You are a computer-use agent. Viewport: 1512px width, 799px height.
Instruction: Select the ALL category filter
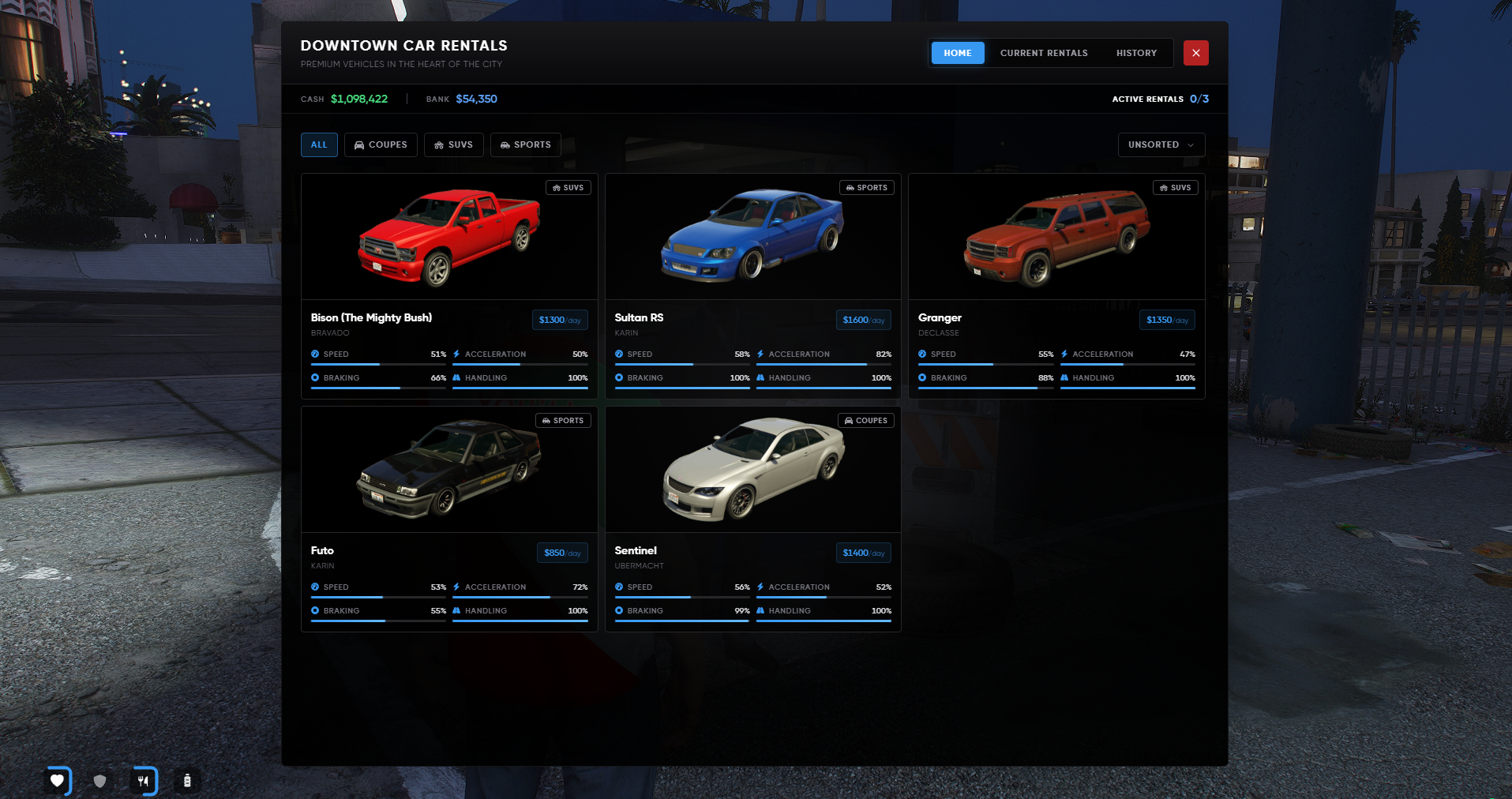tap(319, 144)
